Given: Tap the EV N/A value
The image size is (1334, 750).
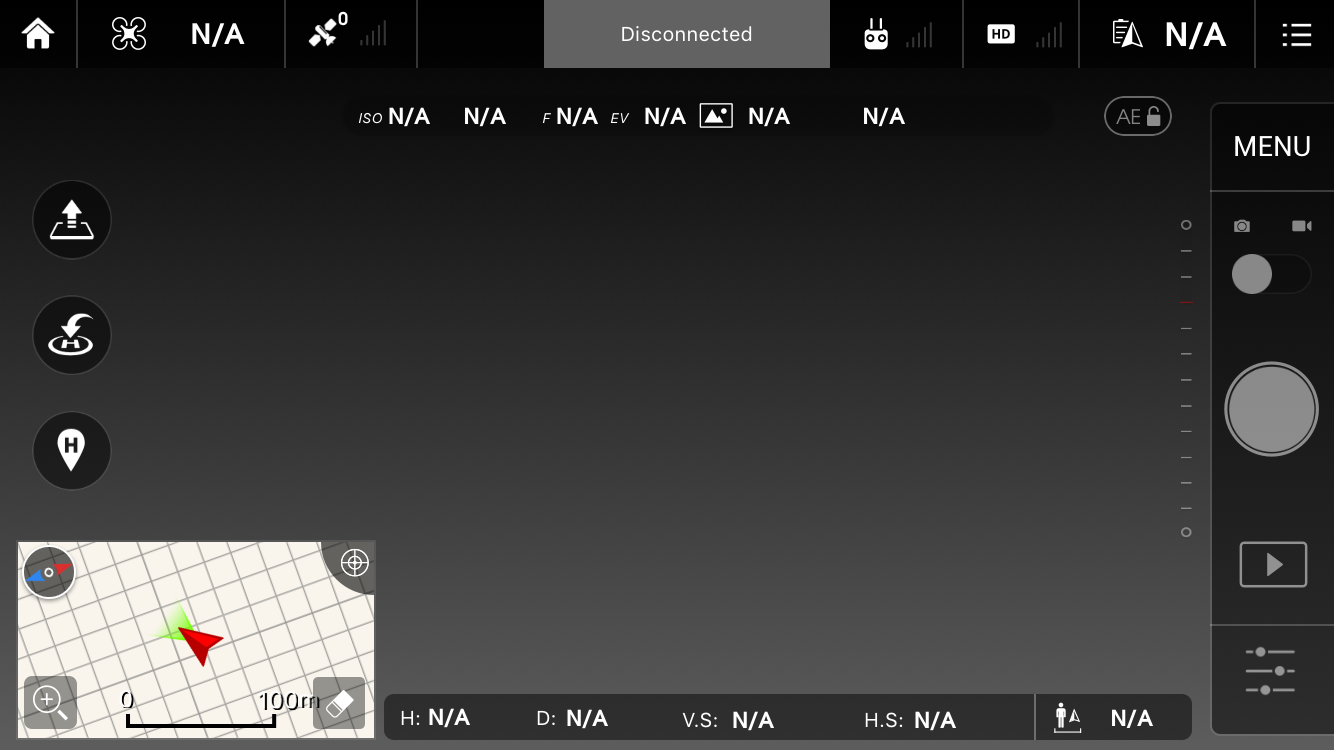Looking at the screenshot, I should point(665,117).
